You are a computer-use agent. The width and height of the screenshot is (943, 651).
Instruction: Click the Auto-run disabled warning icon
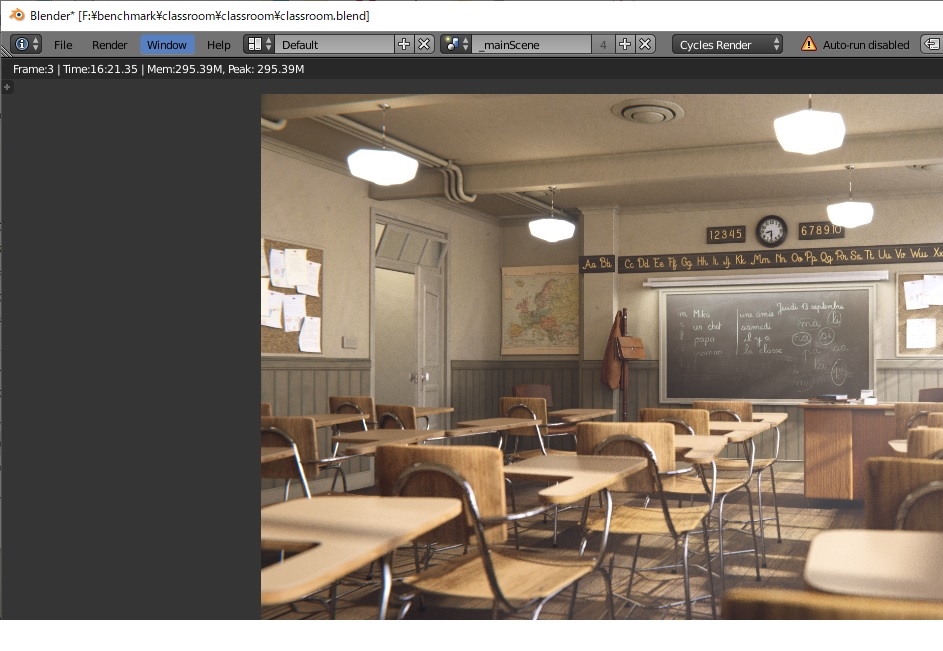coord(809,44)
